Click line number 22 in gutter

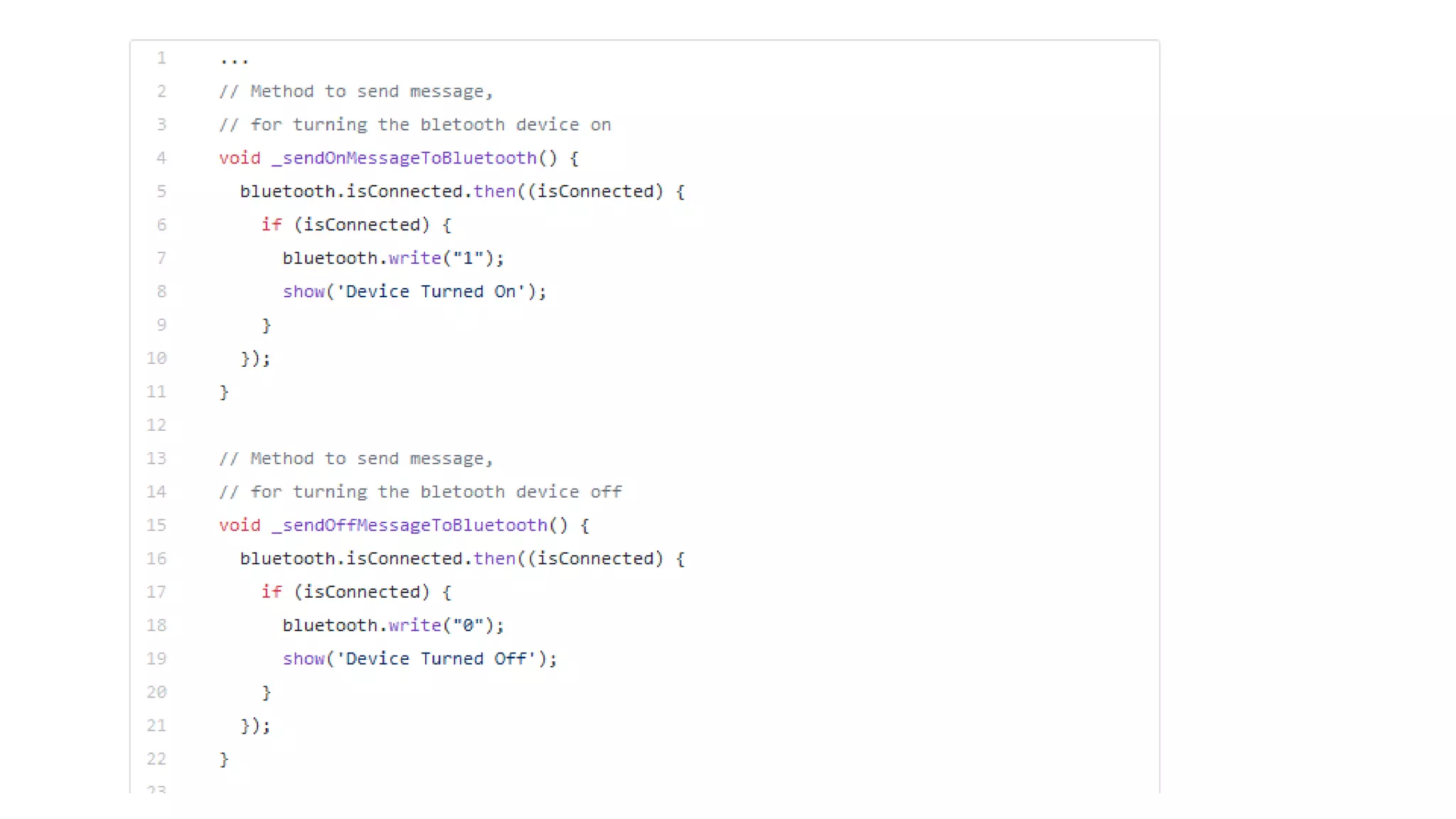(x=156, y=759)
